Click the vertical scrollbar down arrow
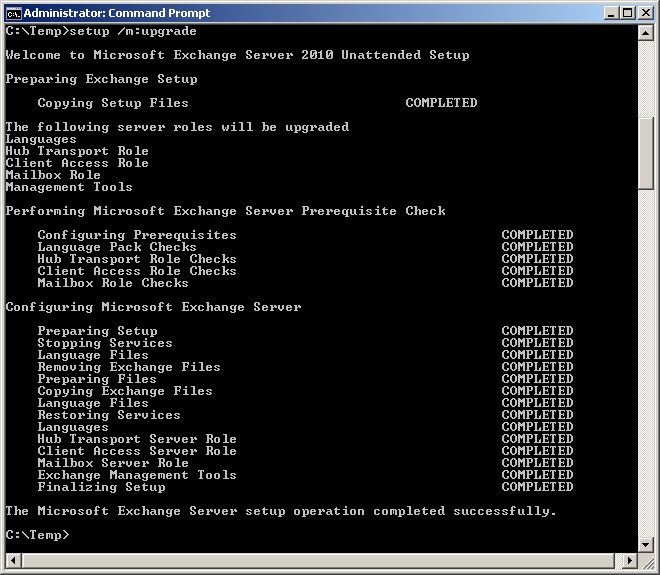The width and height of the screenshot is (660, 575). pos(646,545)
